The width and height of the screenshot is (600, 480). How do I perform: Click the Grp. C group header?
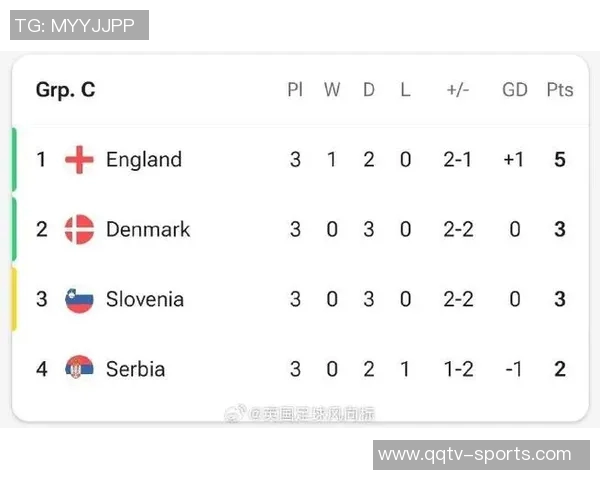pyautogui.click(x=66, y=89)
